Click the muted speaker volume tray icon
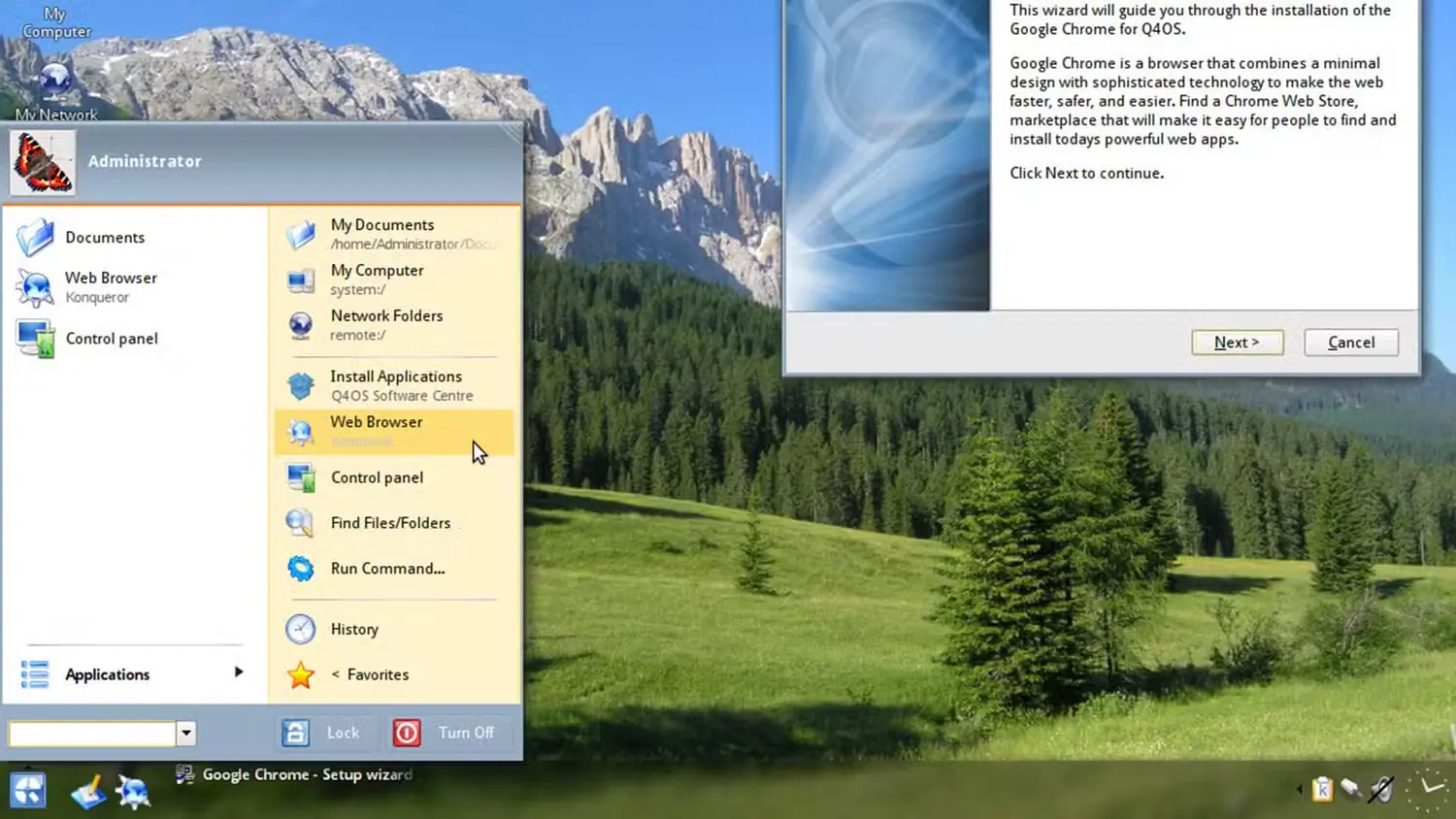Viewport: 1456px width, 819px height. 1381,790
